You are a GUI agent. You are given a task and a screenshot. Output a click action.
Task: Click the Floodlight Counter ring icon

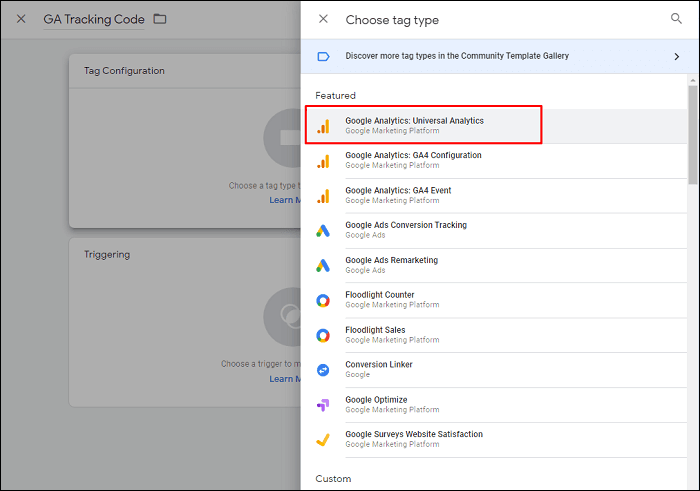click(323, 300)
